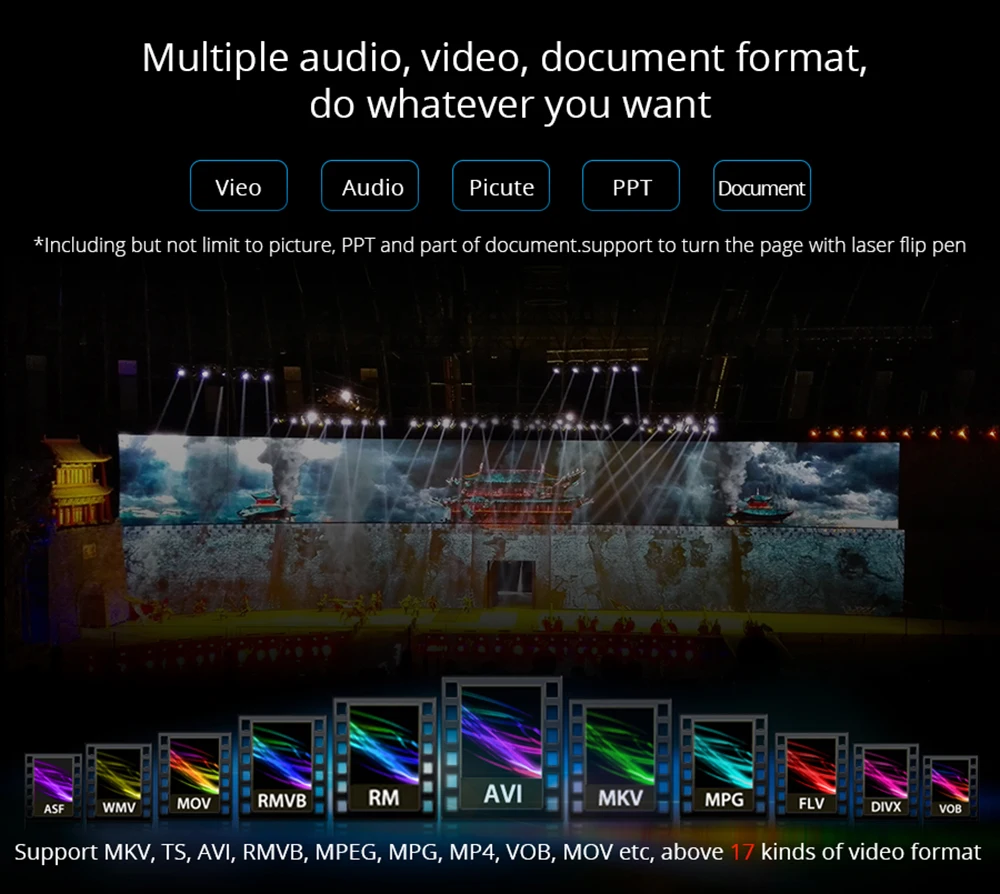Viewport: 1000px width, 894px height.
Task: Choose the MPG format icon
Action: (x=724, y=765)
